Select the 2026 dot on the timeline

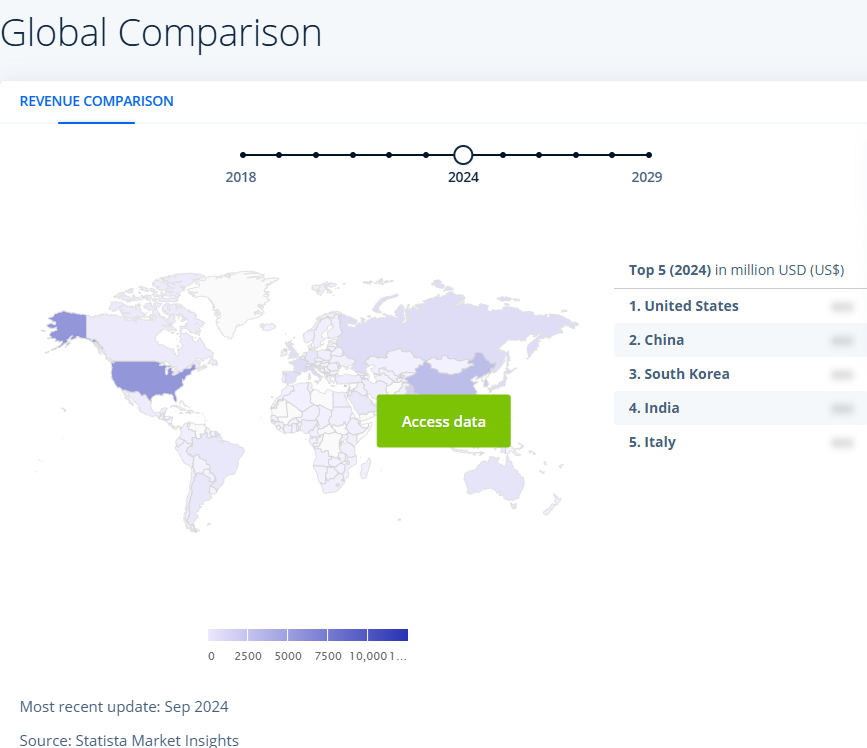(x=539, y=155)
